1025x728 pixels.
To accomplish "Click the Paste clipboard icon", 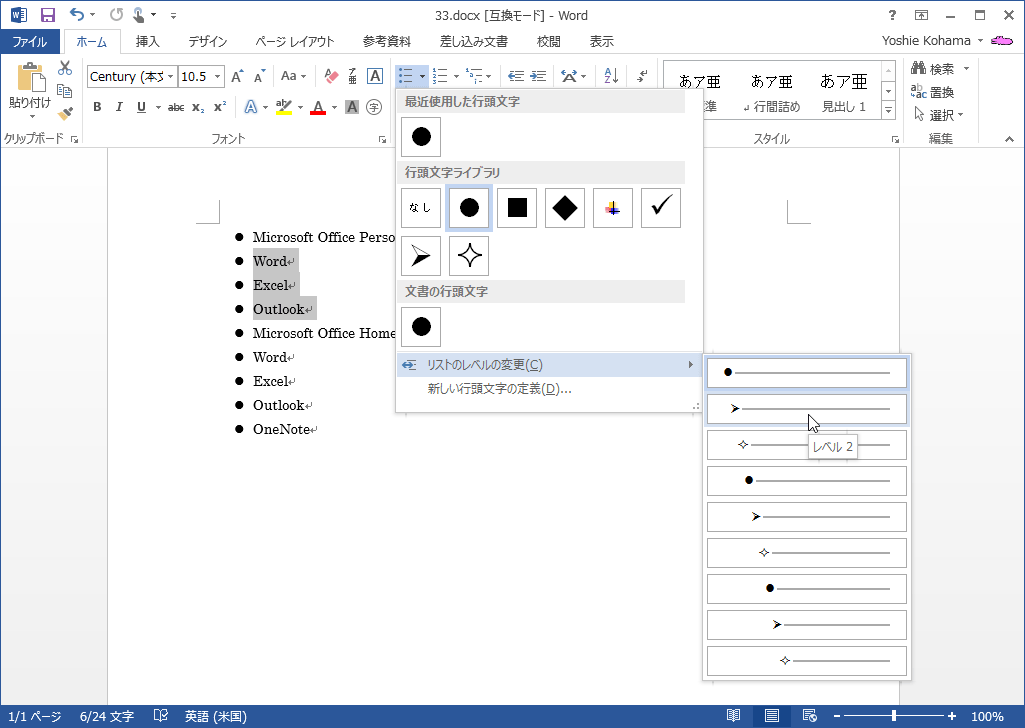I will [30, 77].
